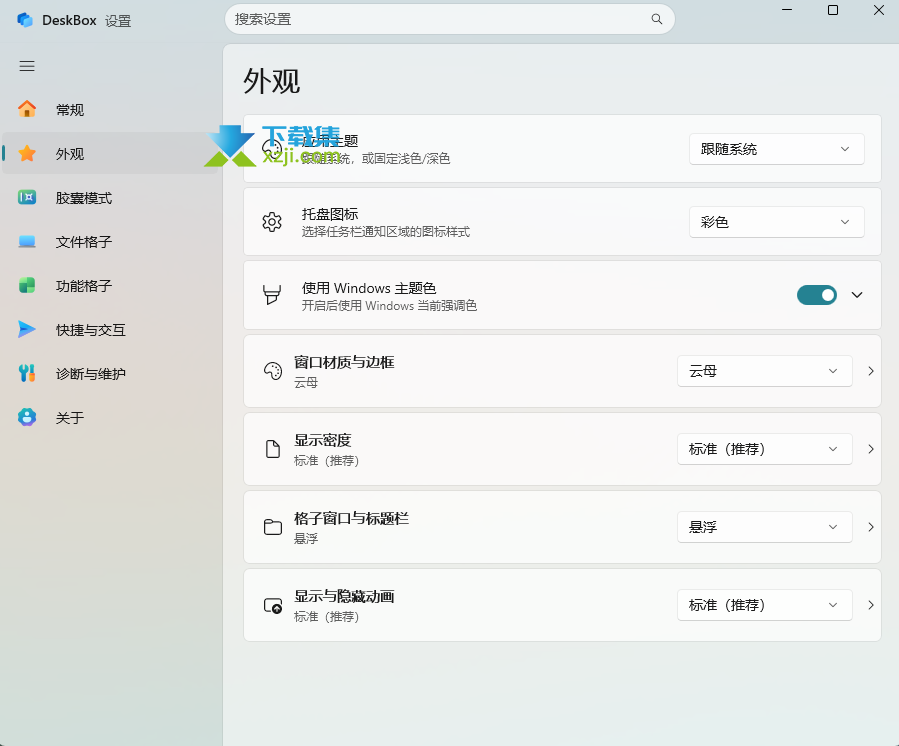Click the 诊断与维护 tools icon

tap(27, 373)
